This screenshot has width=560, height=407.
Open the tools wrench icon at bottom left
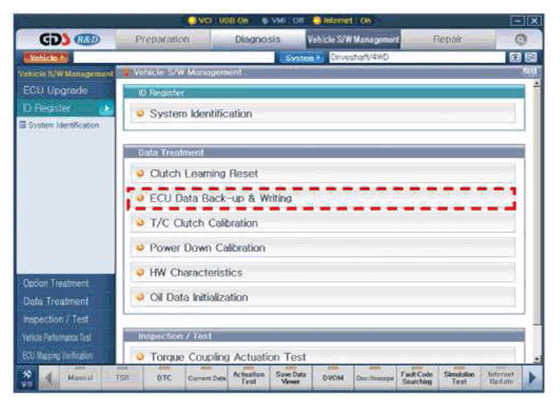click(x=27, y=378)
